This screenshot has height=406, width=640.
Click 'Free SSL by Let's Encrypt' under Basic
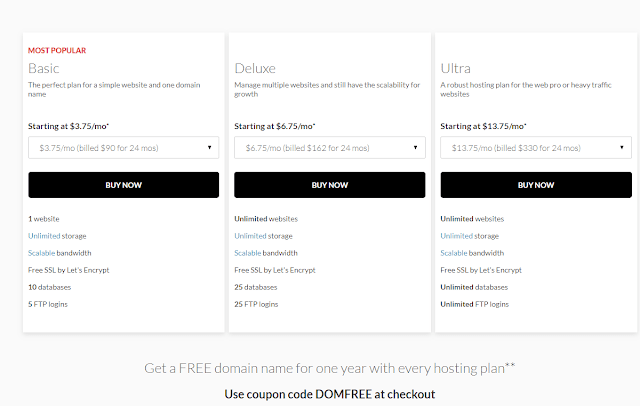coord(70,270)
